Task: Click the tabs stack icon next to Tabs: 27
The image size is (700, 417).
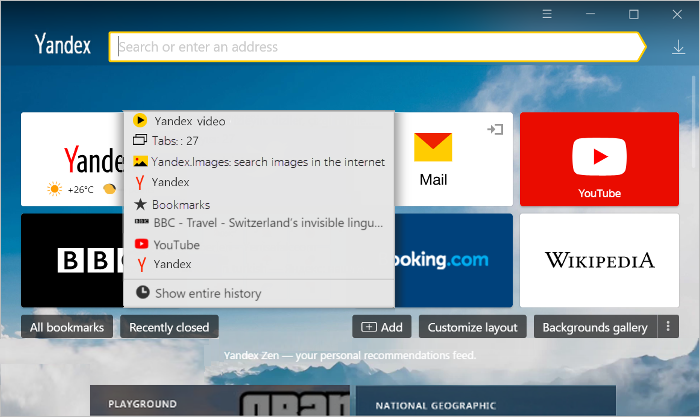Action: (x=140, y=140)
